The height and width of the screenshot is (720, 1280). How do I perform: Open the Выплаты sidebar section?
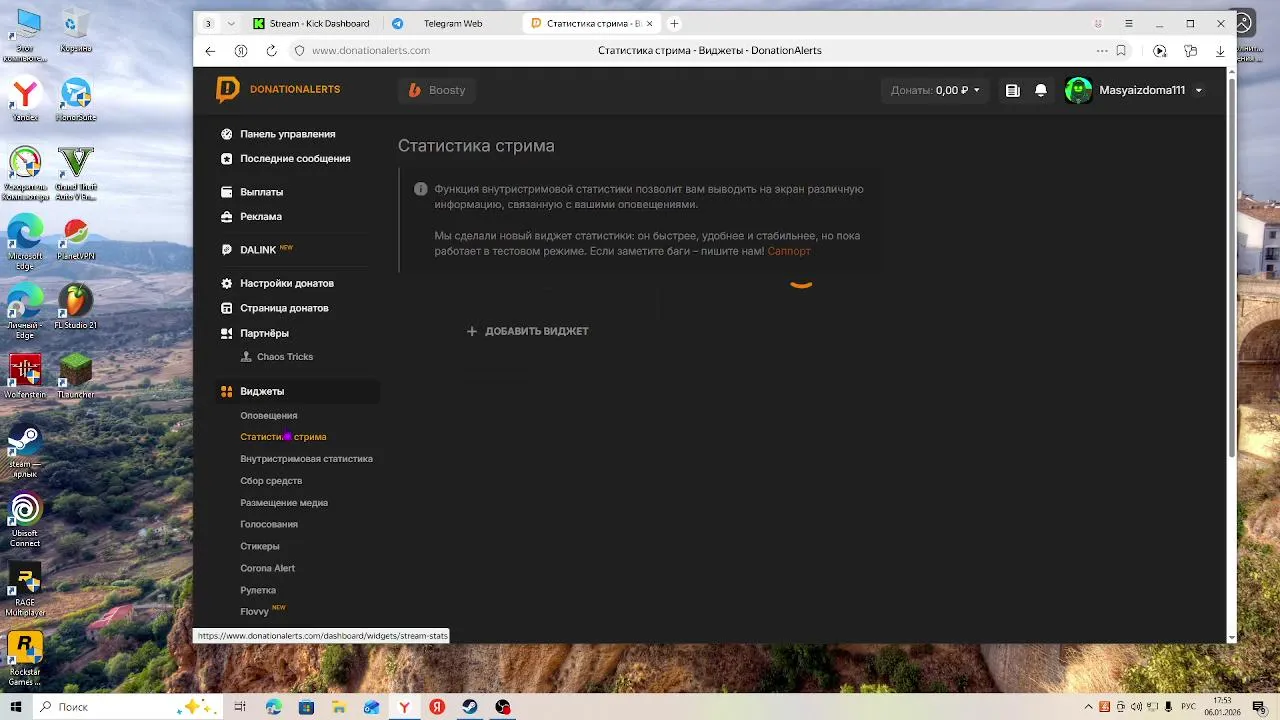coord(261,192)
